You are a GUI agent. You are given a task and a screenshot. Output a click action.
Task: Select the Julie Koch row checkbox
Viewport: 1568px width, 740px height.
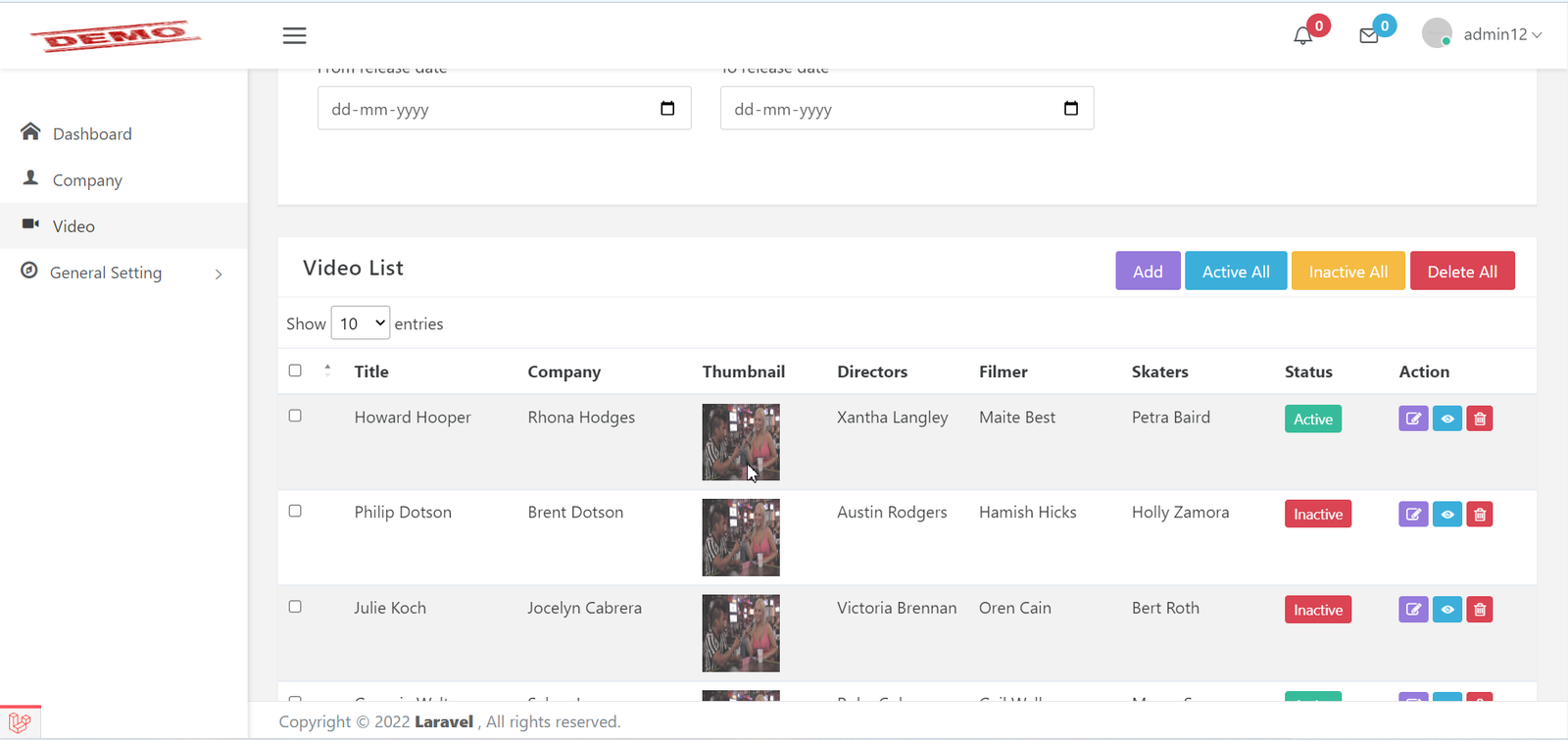click(x=295, y=607)
